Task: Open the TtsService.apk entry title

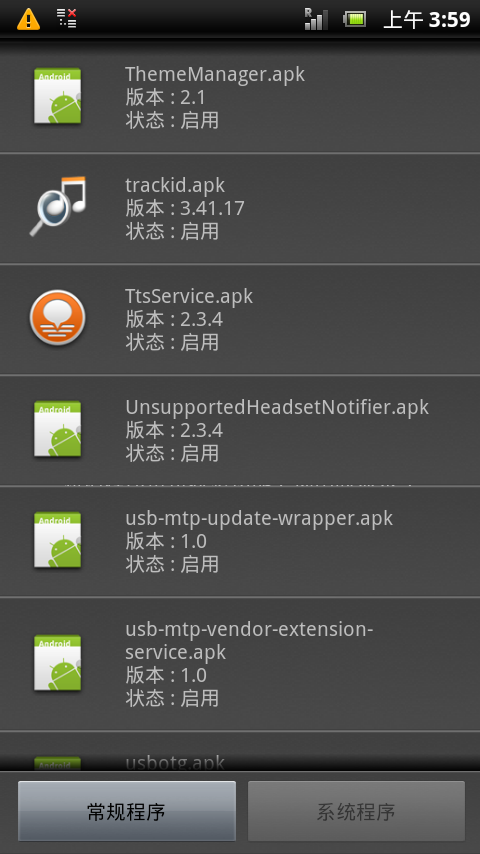Action: tap(189, 296)
